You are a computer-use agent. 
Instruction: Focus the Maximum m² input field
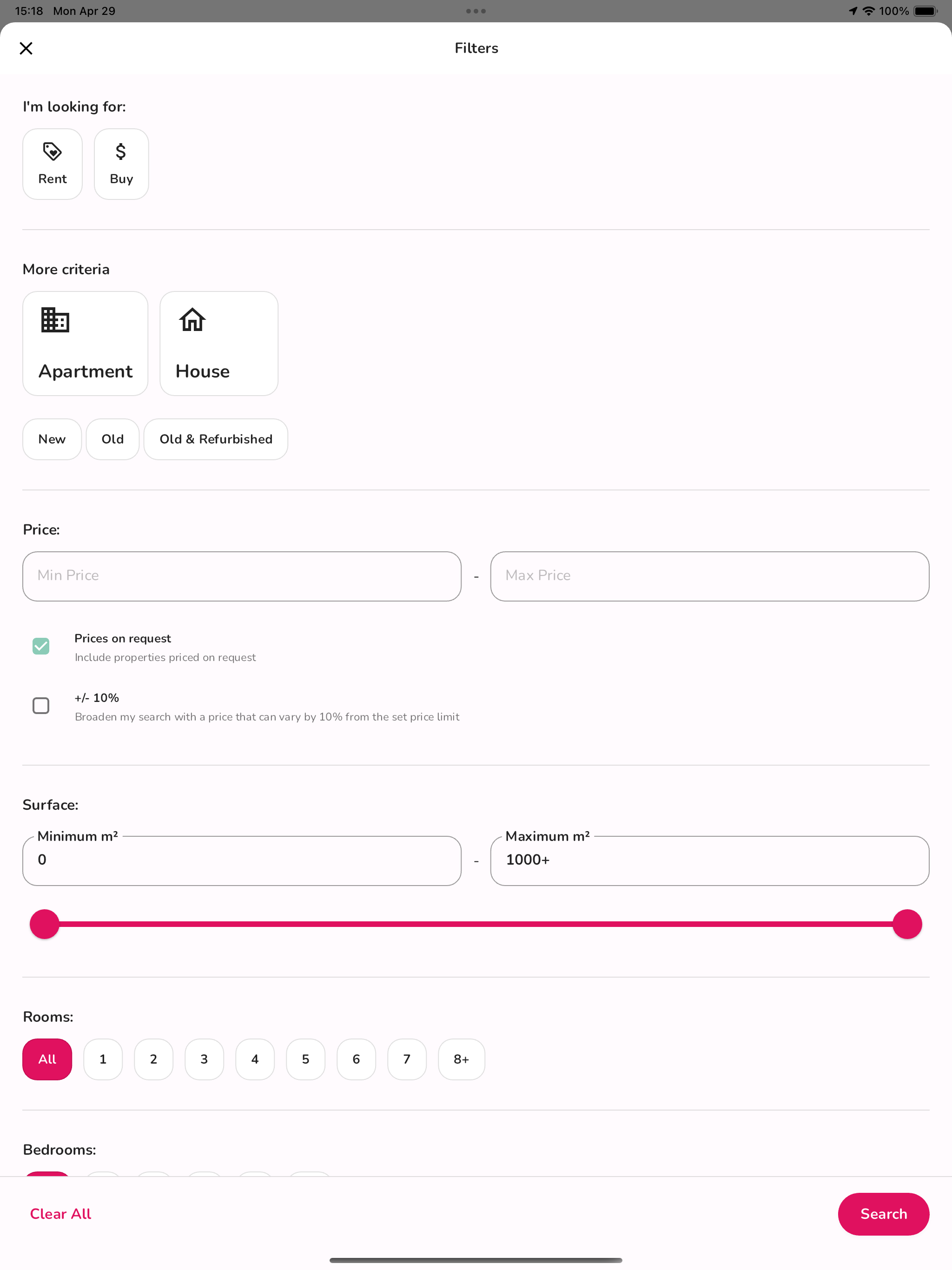[709, 860]
